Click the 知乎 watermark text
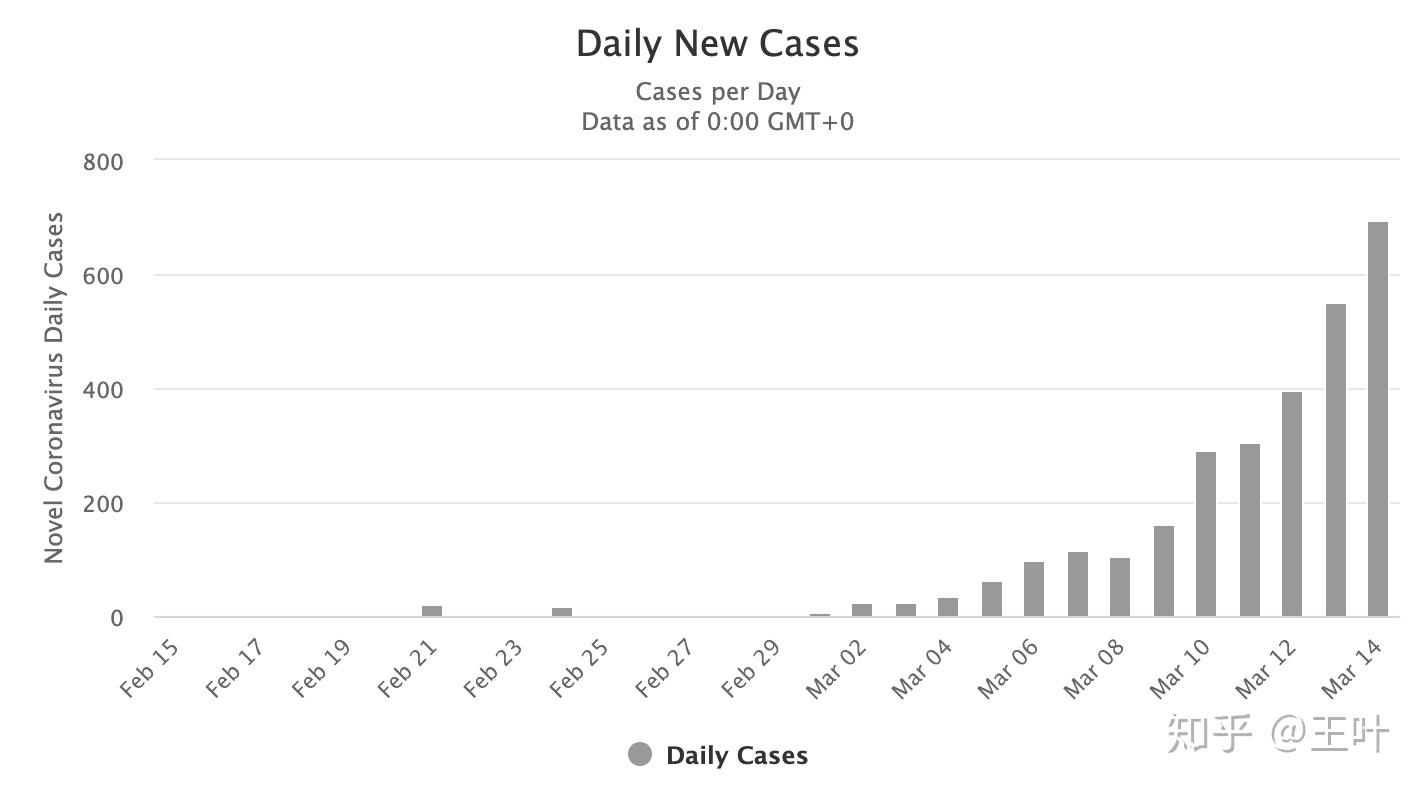1426x792 pixels. [x=1209, y=735]
